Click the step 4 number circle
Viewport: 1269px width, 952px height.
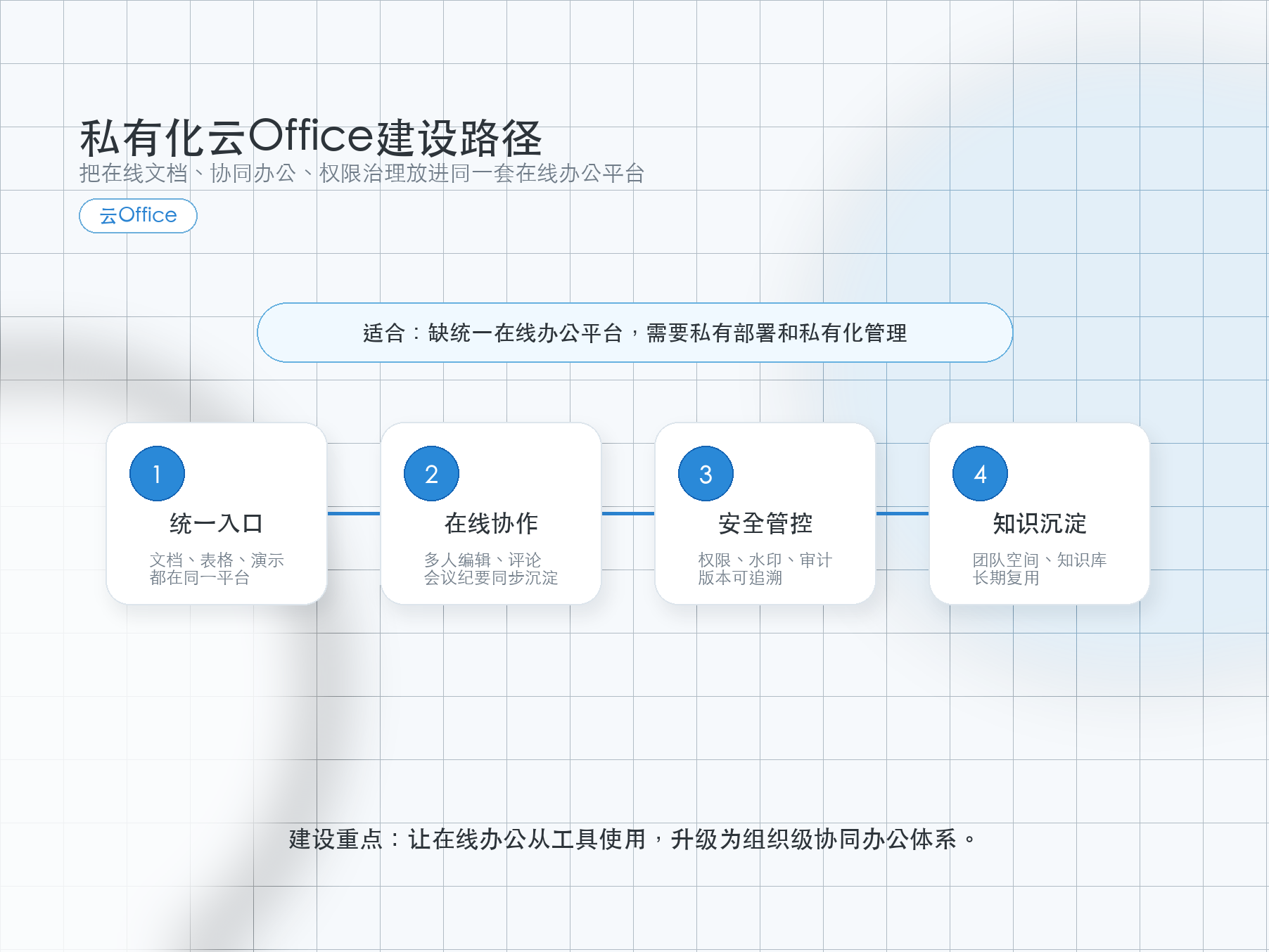coord(980,474)
